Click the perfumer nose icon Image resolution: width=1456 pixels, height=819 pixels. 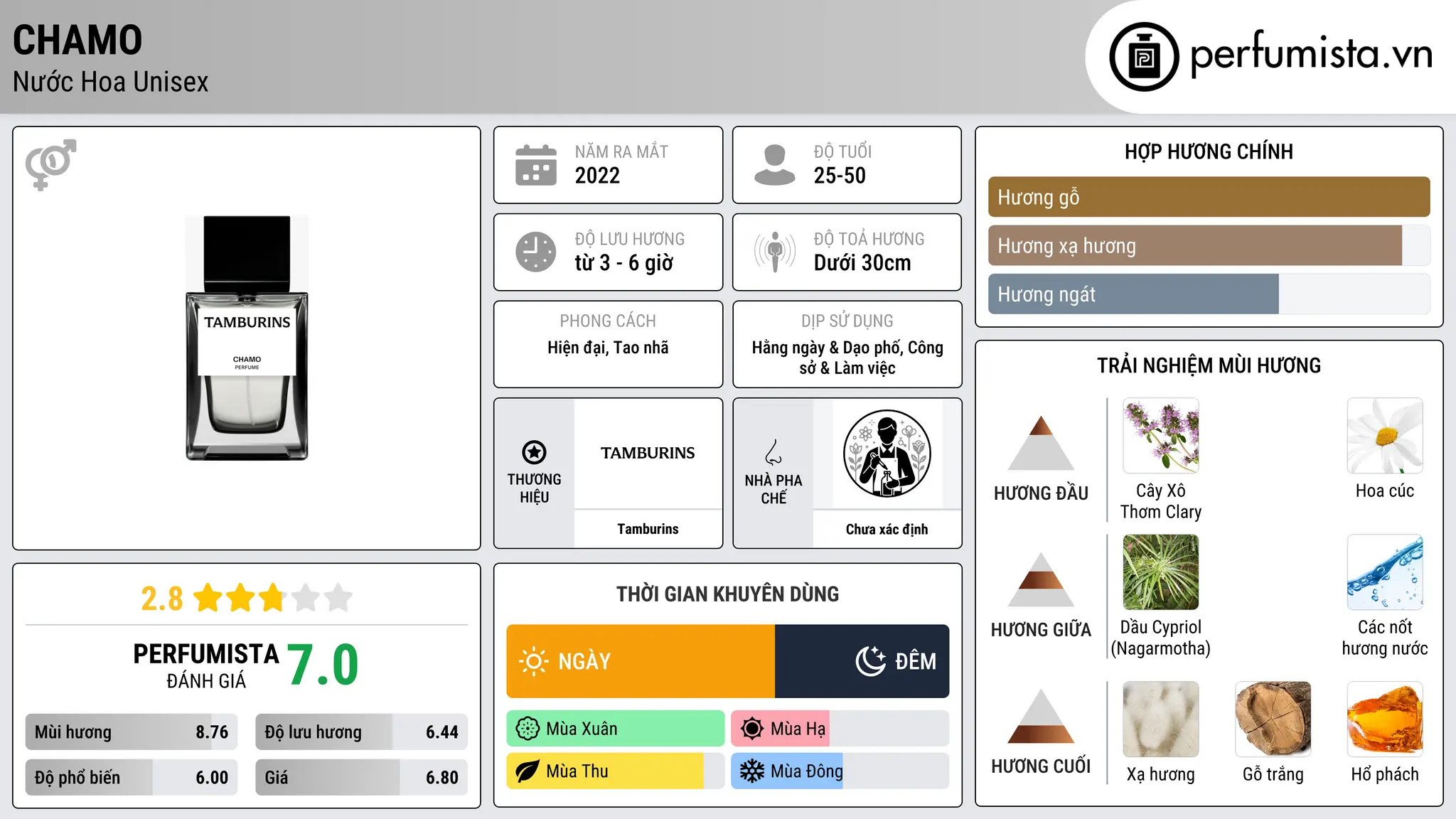(x=773, y=452)
